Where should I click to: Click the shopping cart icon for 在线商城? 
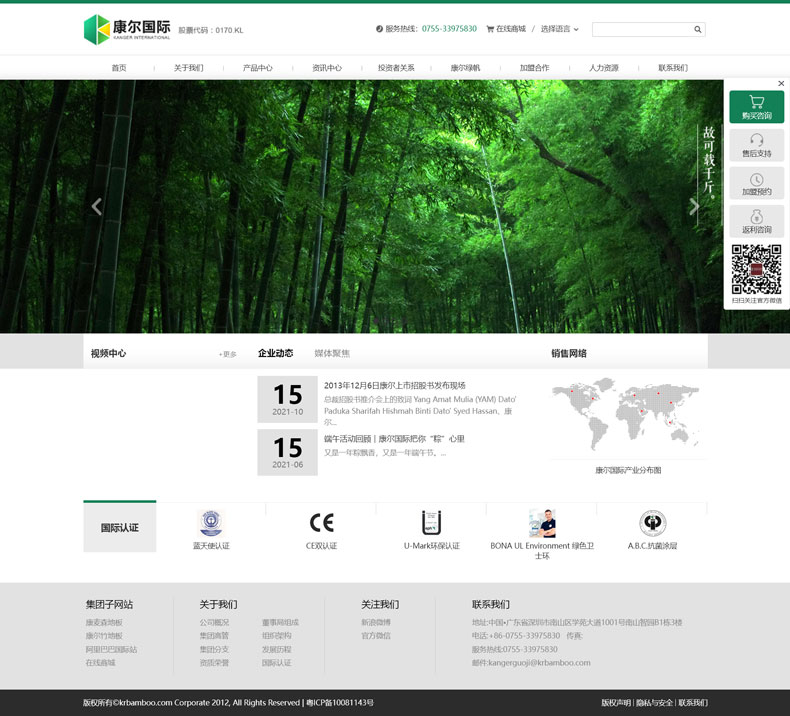[x=490, y=29]
